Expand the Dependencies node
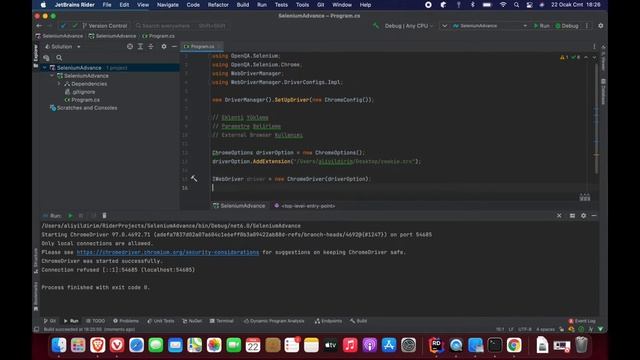640x360 pixels. (x=59, y=84)
